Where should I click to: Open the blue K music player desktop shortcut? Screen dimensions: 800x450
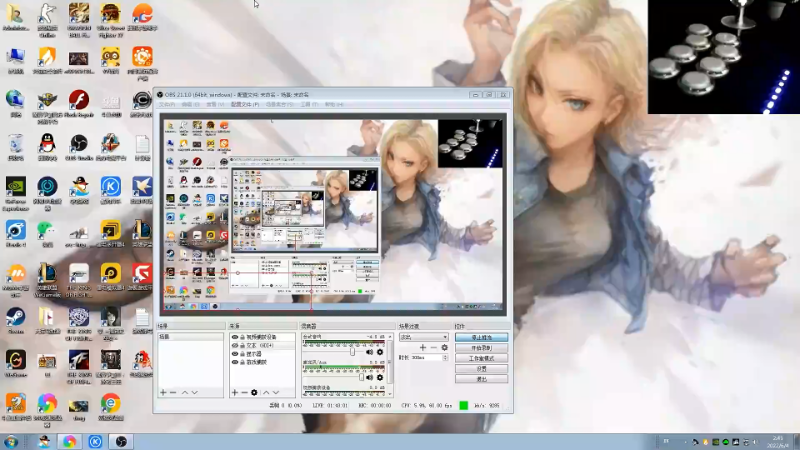[110, 191]
